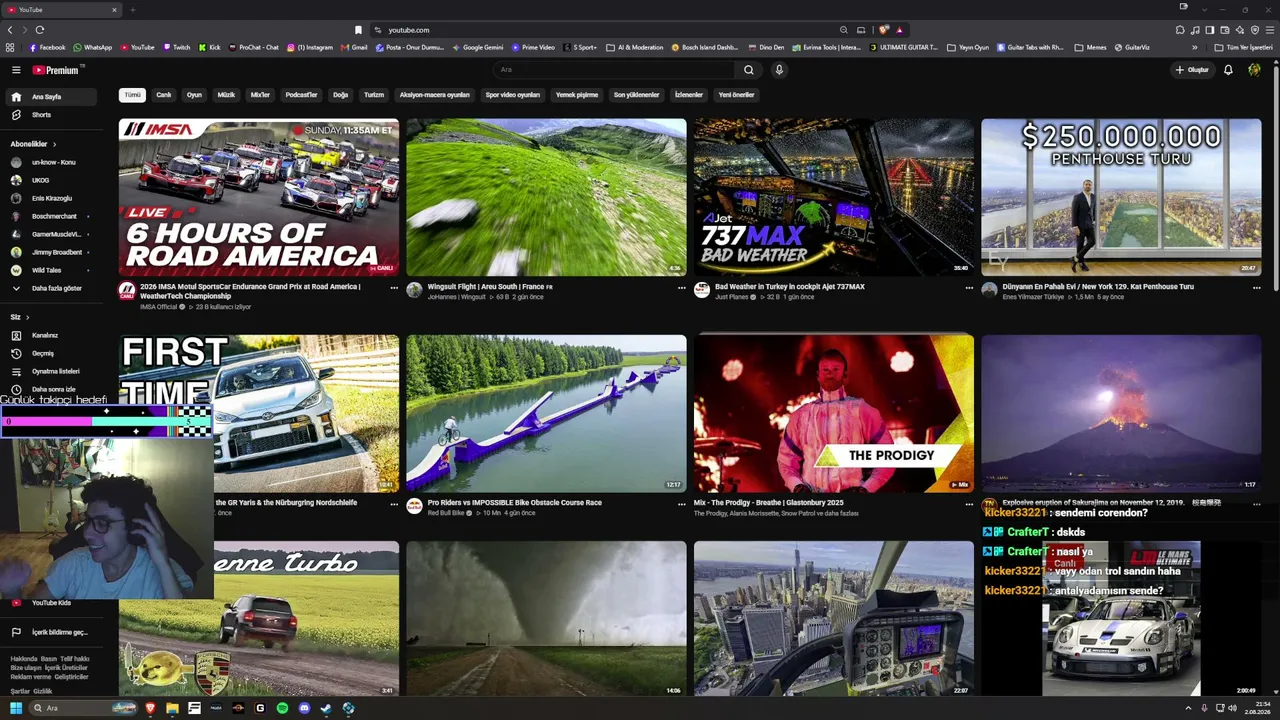The image size is (1280, 720).
Task: Open options for Bad Weather in Turkey video
Action: [969, 287]
